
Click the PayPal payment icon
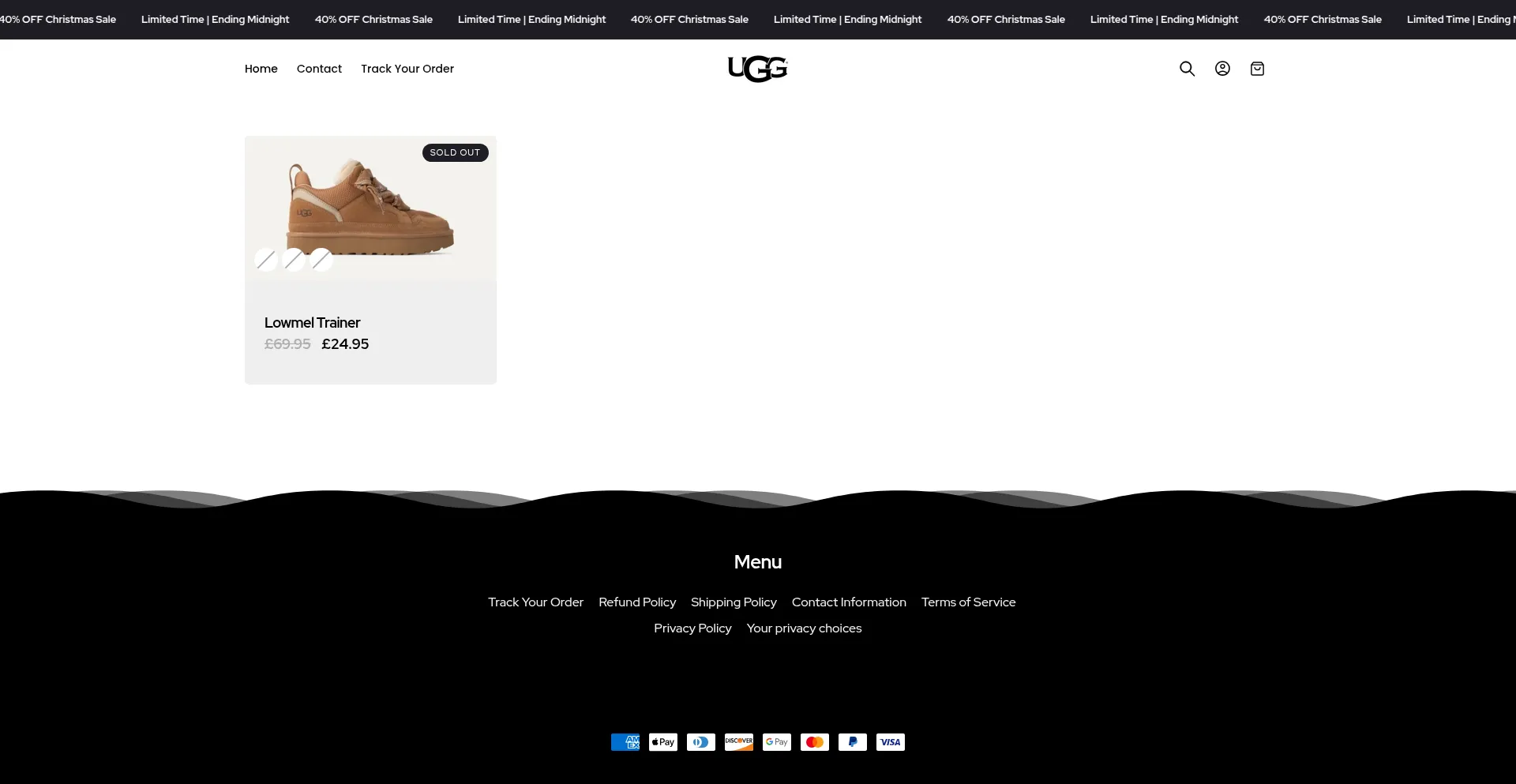[x=853, y=742]
